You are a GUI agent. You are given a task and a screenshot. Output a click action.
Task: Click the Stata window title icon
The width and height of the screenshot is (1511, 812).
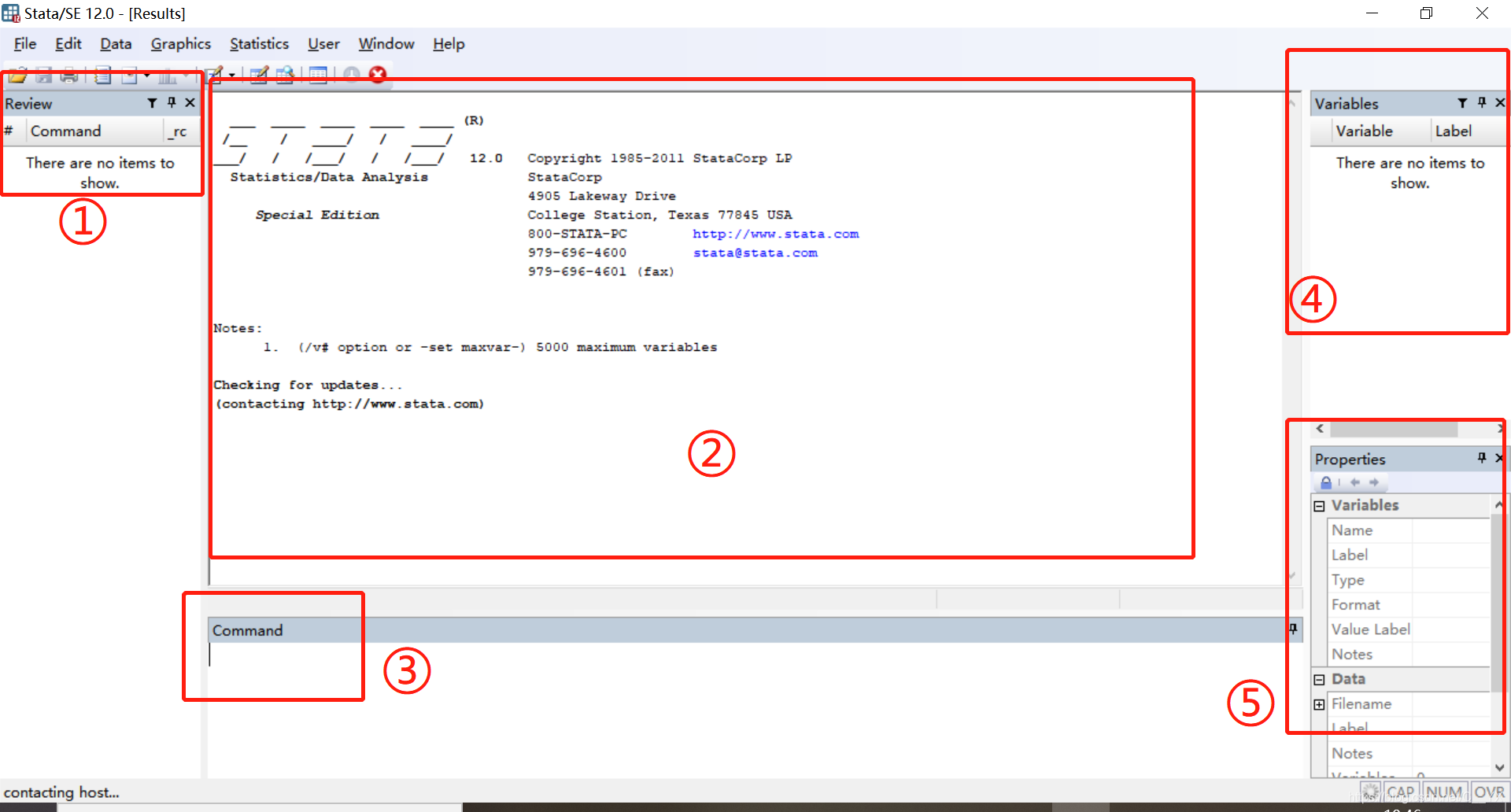[11, 13]
